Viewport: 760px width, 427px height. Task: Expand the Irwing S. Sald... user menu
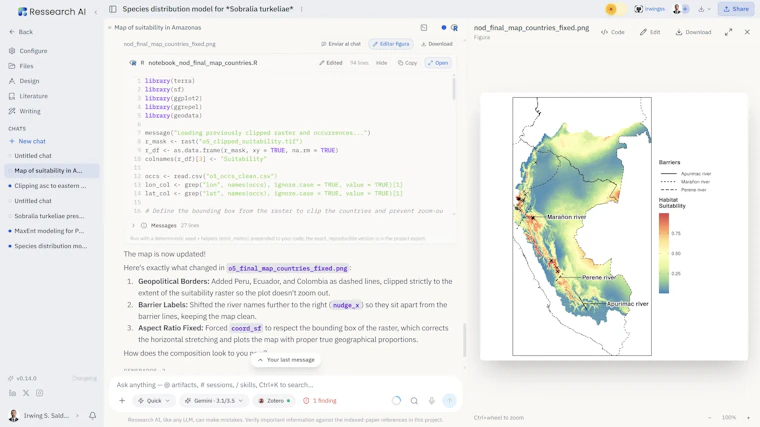[x=44, y=415]
